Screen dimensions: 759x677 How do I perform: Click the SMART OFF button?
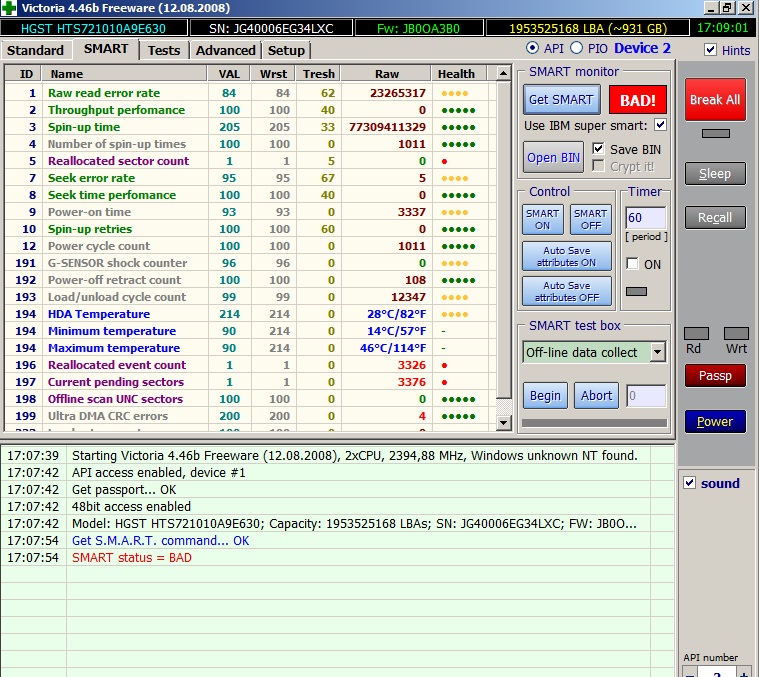coord(591,220)
